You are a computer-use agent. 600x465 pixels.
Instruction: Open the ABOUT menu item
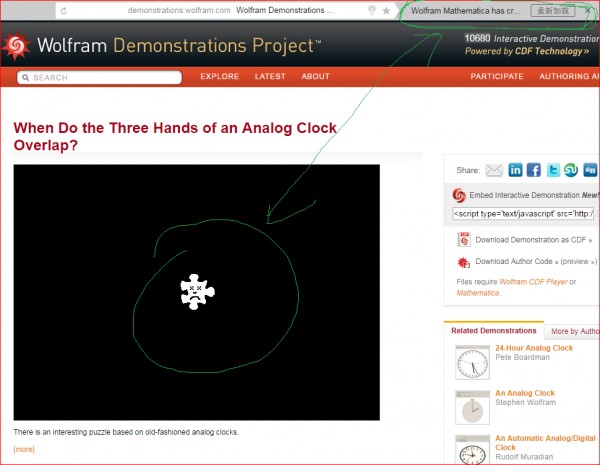[315, 77]
